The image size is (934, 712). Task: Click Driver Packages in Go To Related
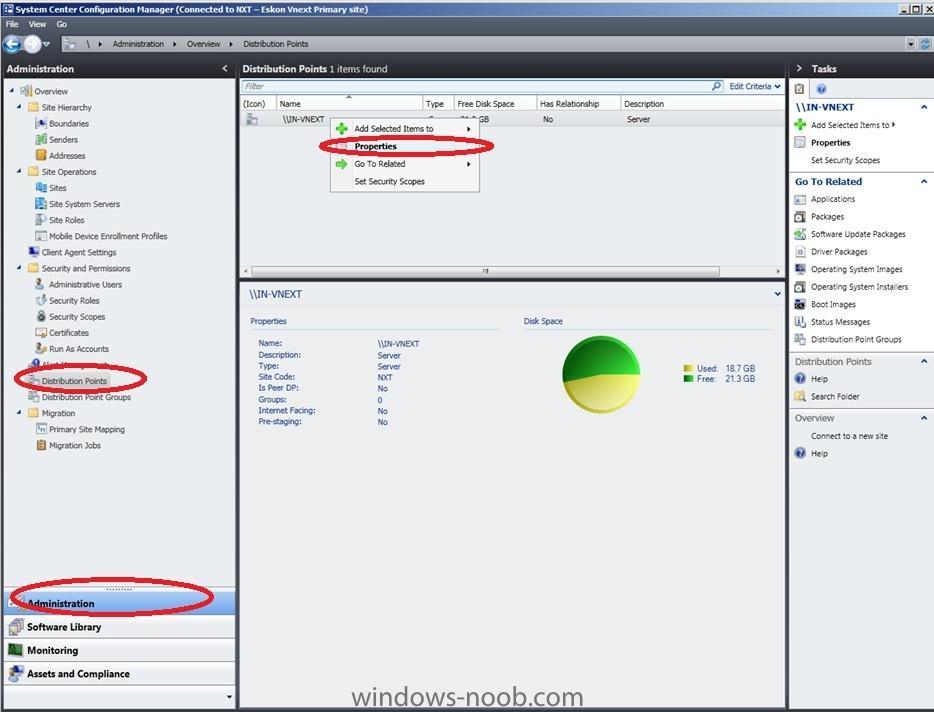click(839, 252)
